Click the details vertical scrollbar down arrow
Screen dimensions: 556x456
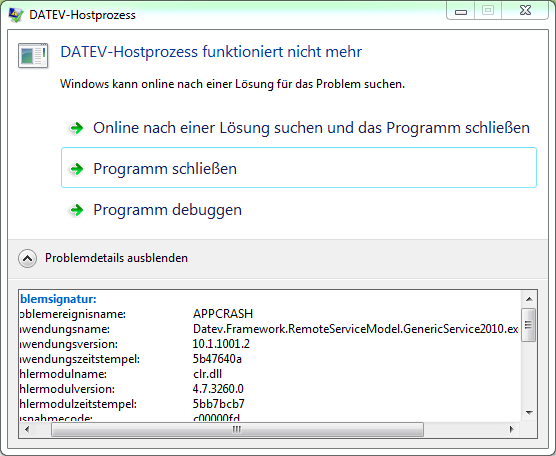(x=529, y=412)
